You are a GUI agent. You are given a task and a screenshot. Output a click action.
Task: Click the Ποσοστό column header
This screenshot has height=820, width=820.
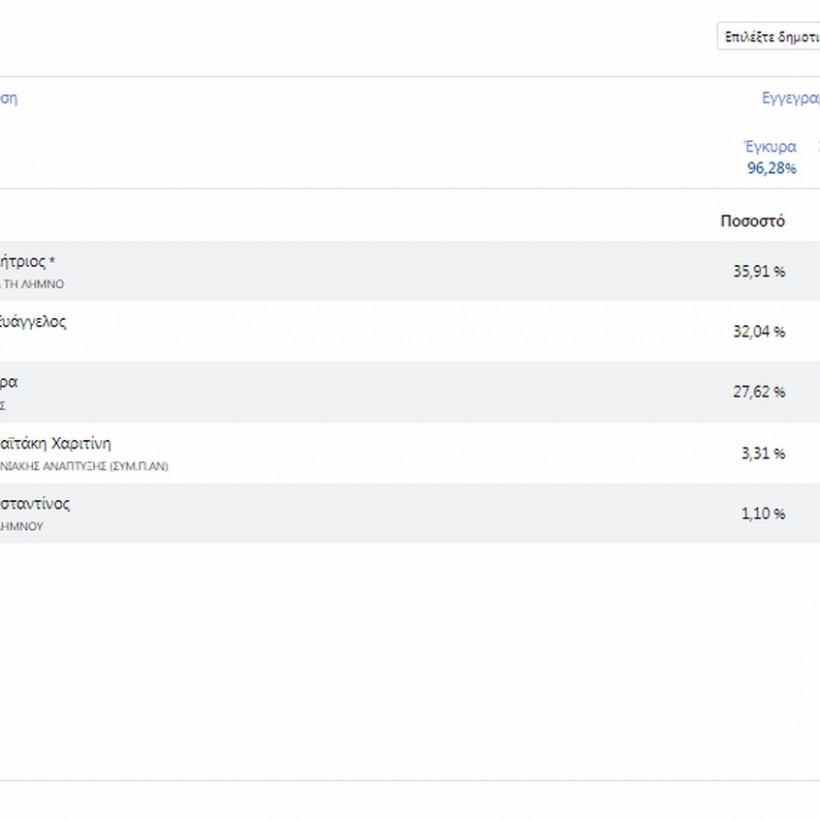(x=752, y=221)
